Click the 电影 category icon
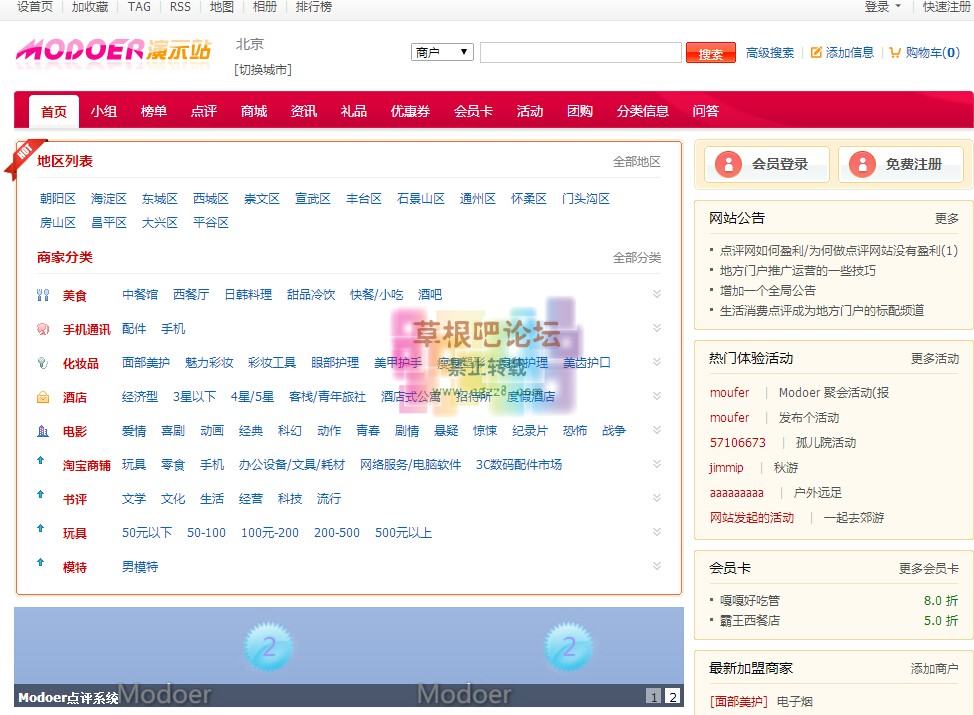Viewport: 974px width, 715px height. (42, 431)
